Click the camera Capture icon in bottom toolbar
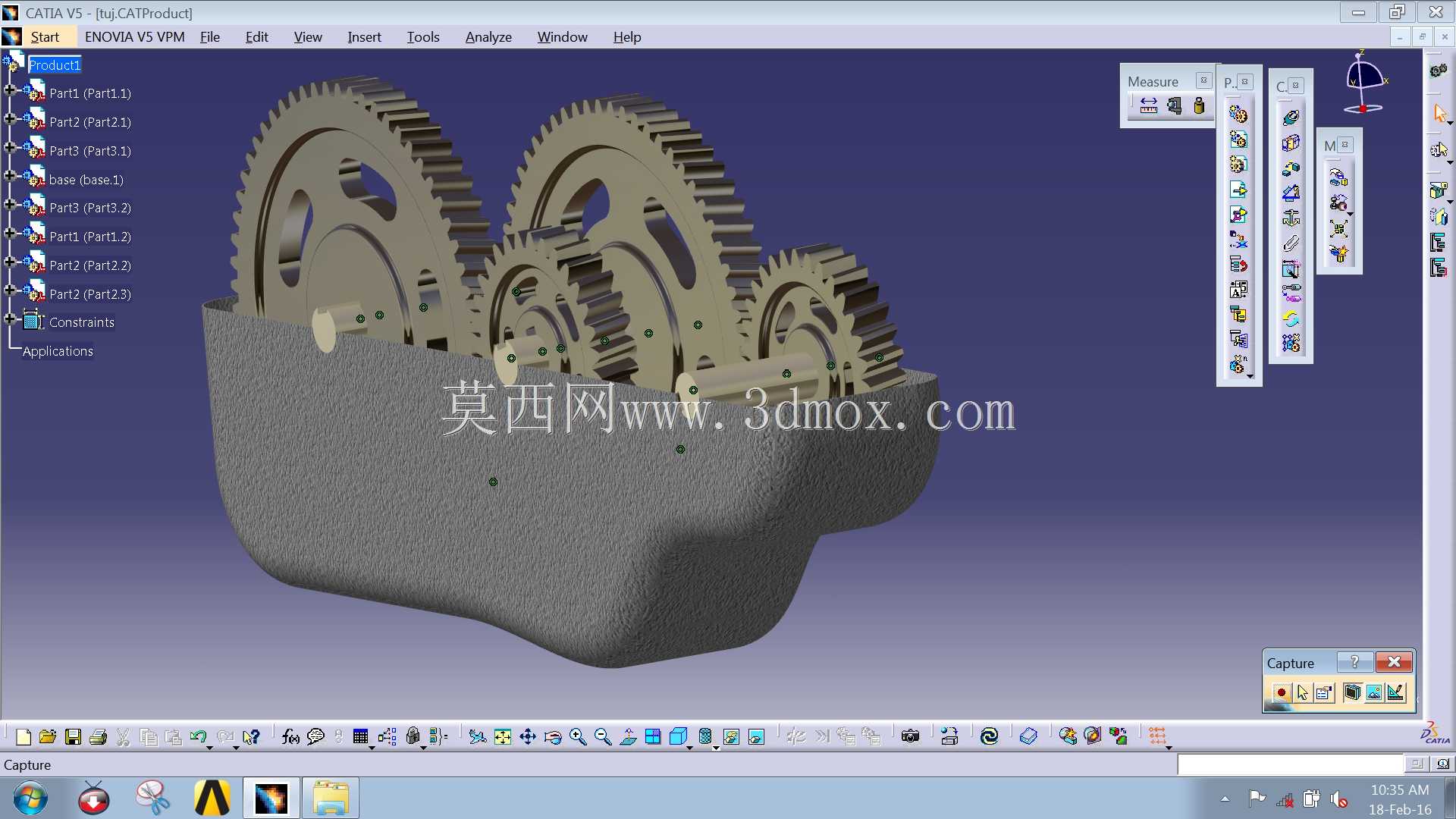This screenshot has width=1456, height=819. pyautogui.click(x=910, y=736)
